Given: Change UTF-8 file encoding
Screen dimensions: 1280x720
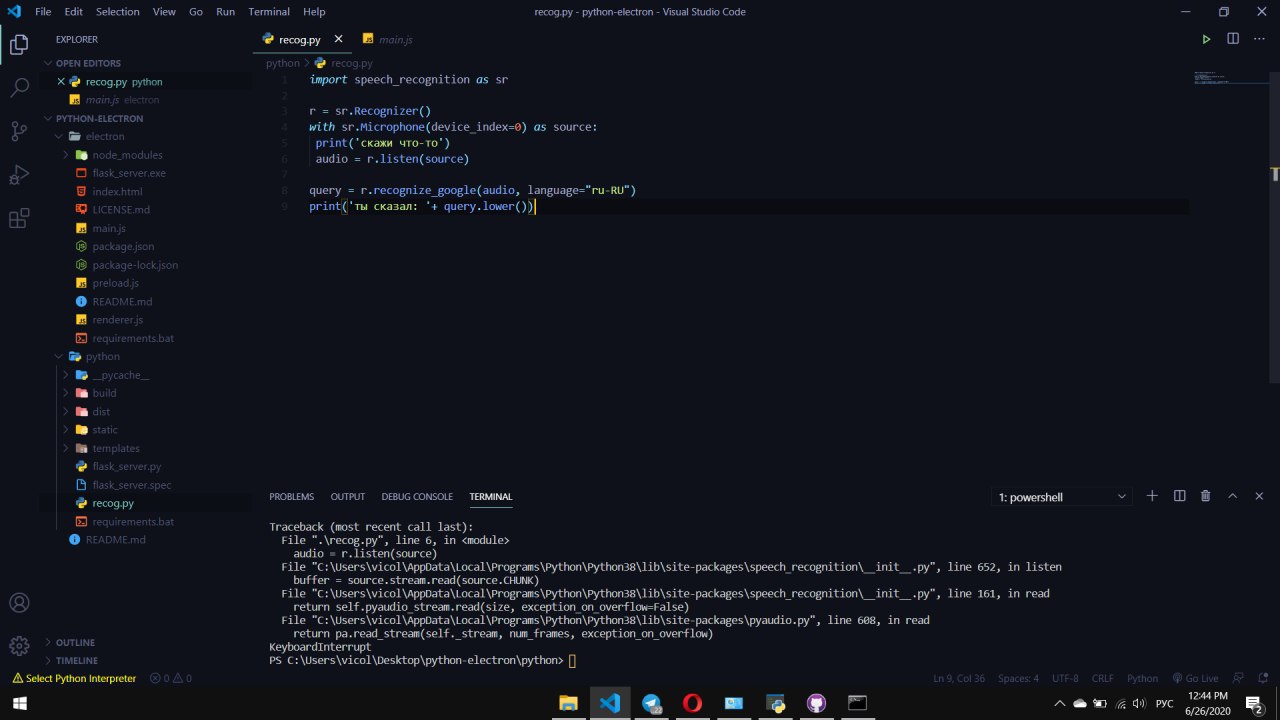Looking at the screenshot, I should pyautogui.click(x=1065, y=678).
